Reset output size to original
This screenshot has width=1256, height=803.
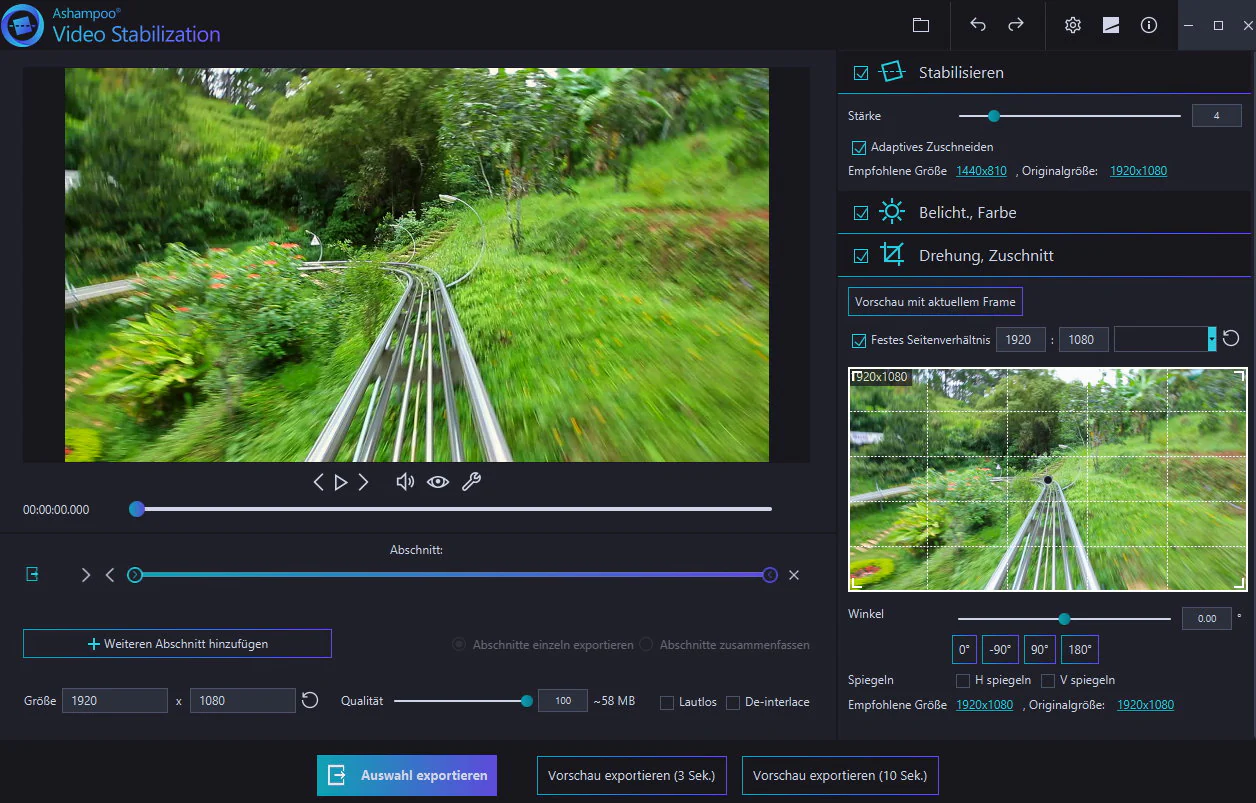pos(310,700)
